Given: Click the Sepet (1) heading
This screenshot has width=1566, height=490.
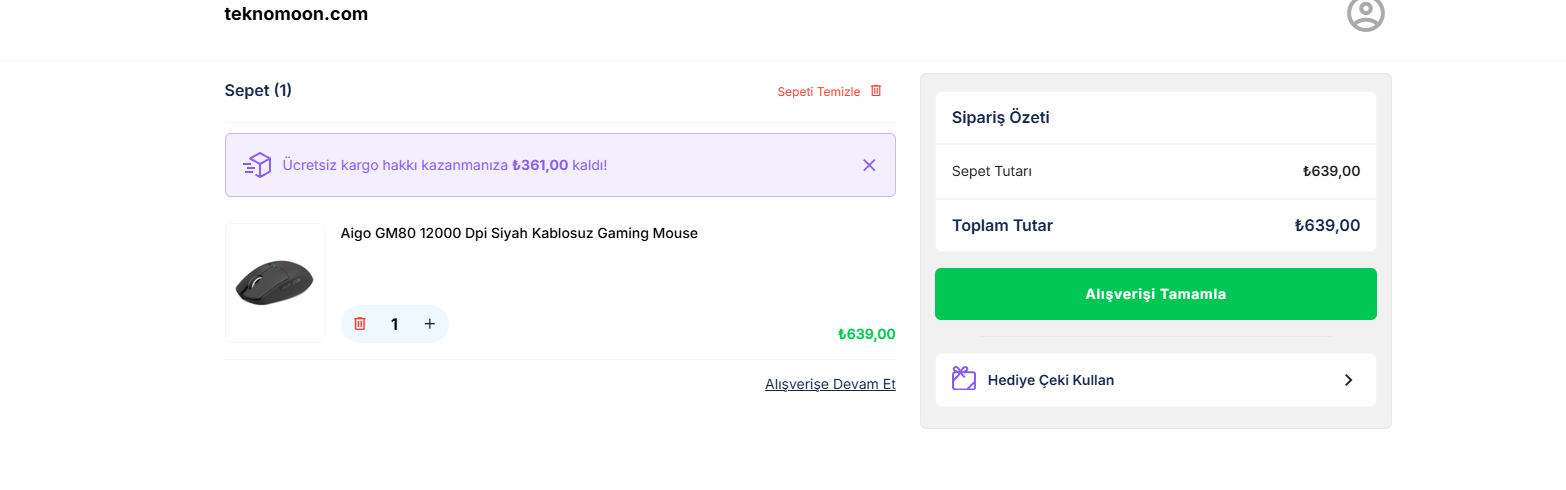Looking at the screenshot, I should [x=258, y=91].
